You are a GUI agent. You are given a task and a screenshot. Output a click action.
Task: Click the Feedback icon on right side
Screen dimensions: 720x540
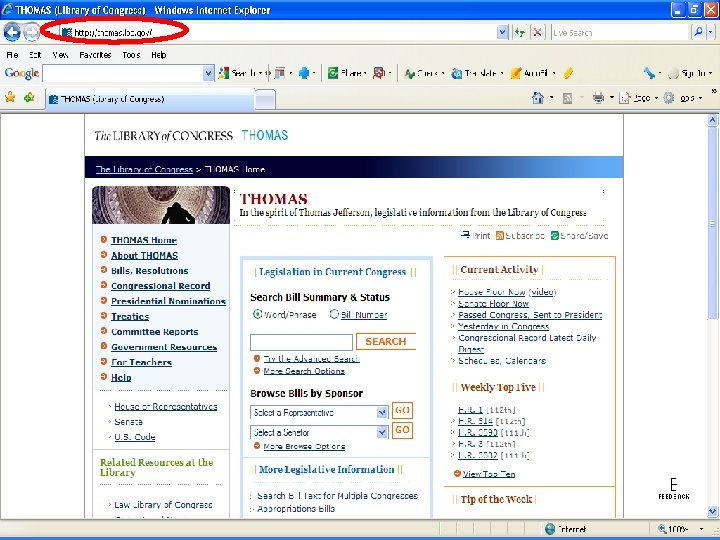point(674,489)
